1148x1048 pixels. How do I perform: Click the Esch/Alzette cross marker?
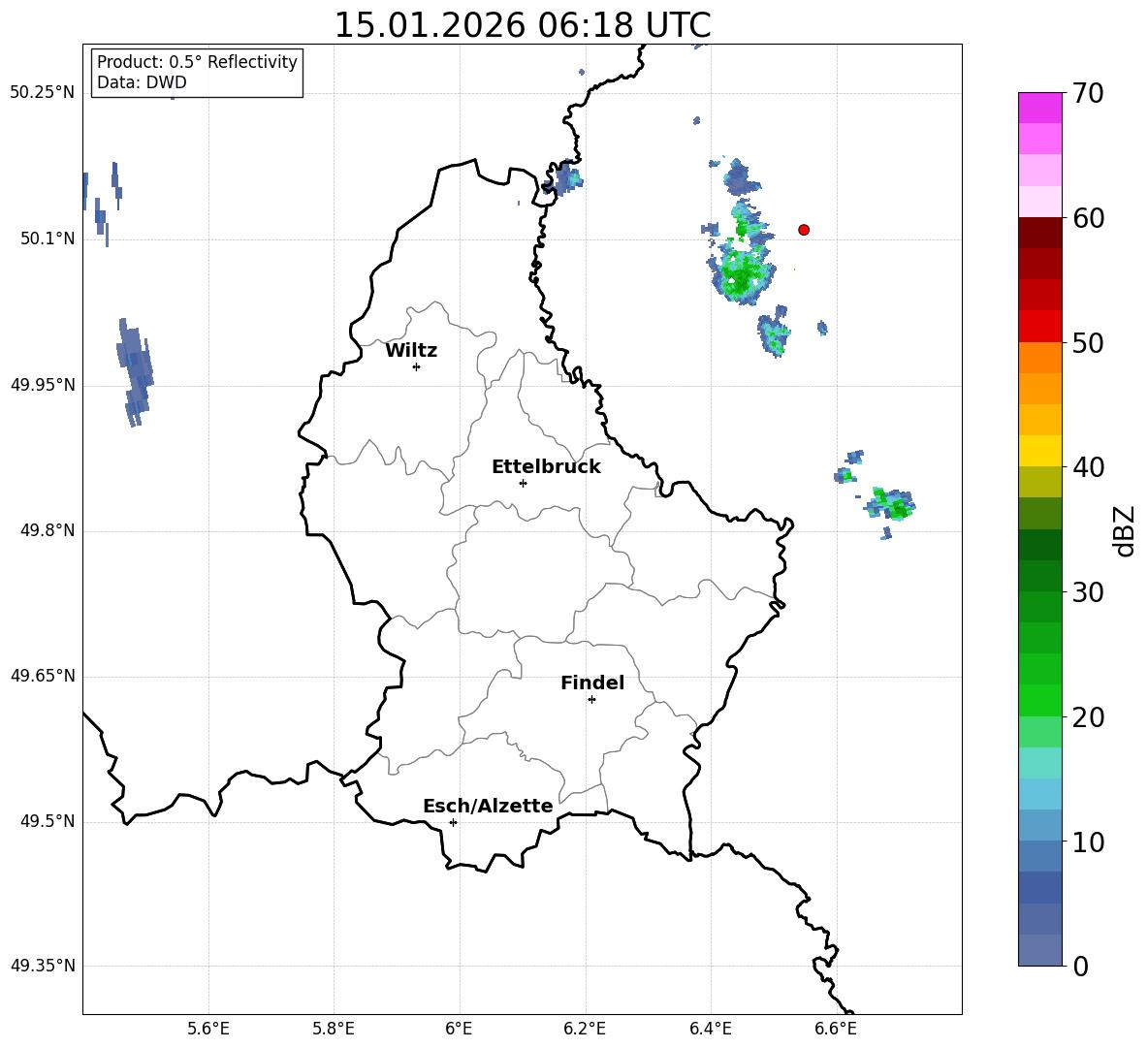(x=453, y=822)
